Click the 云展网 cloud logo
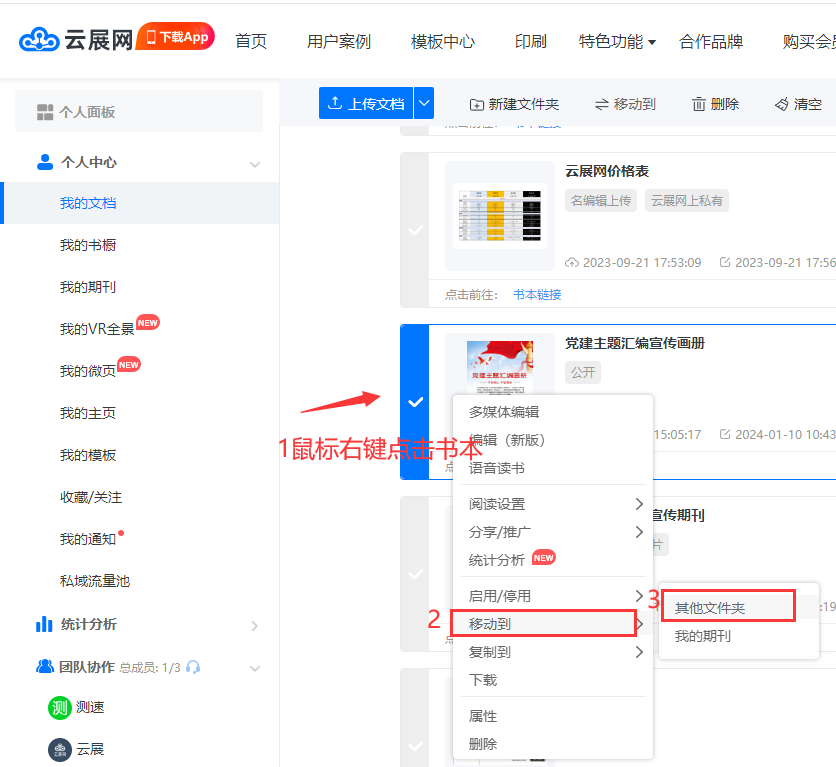The width and height of the screenshot is (836, 767). (x=39, y=40)
